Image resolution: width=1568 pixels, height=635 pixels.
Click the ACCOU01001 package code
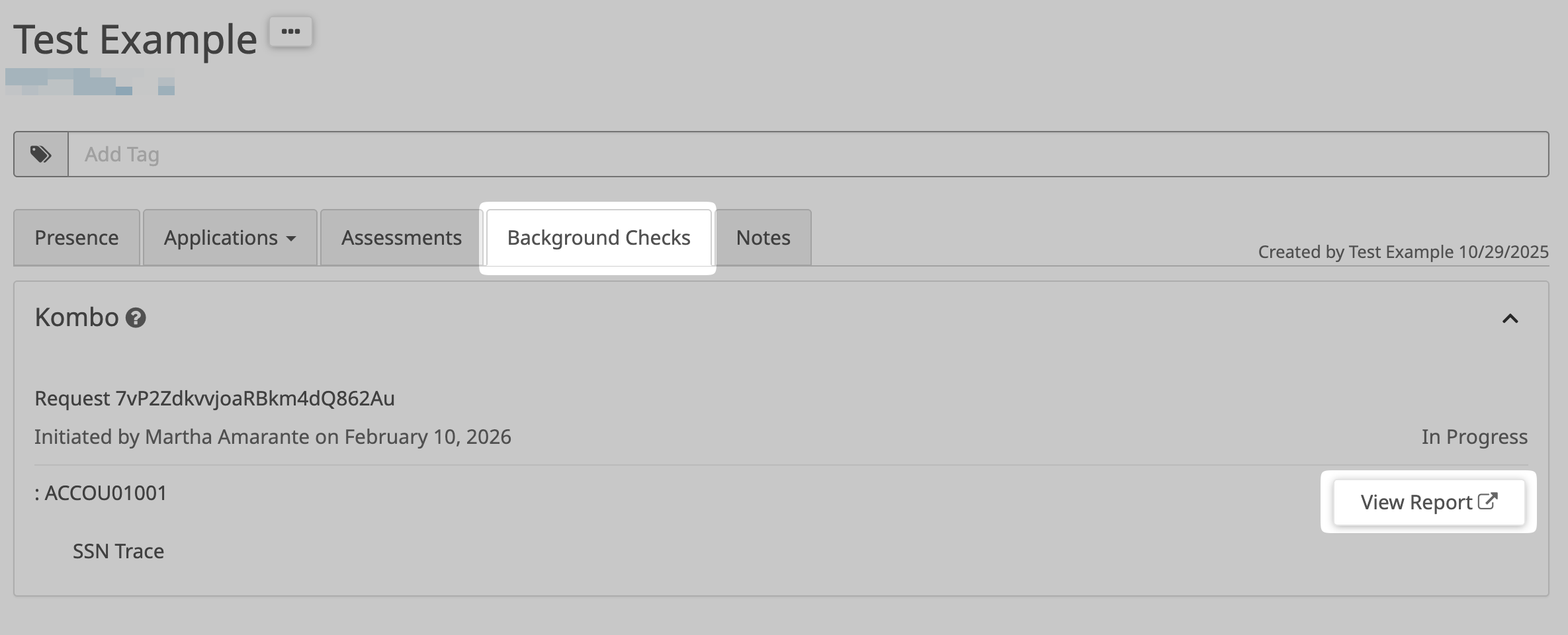[x=105, y=493]
